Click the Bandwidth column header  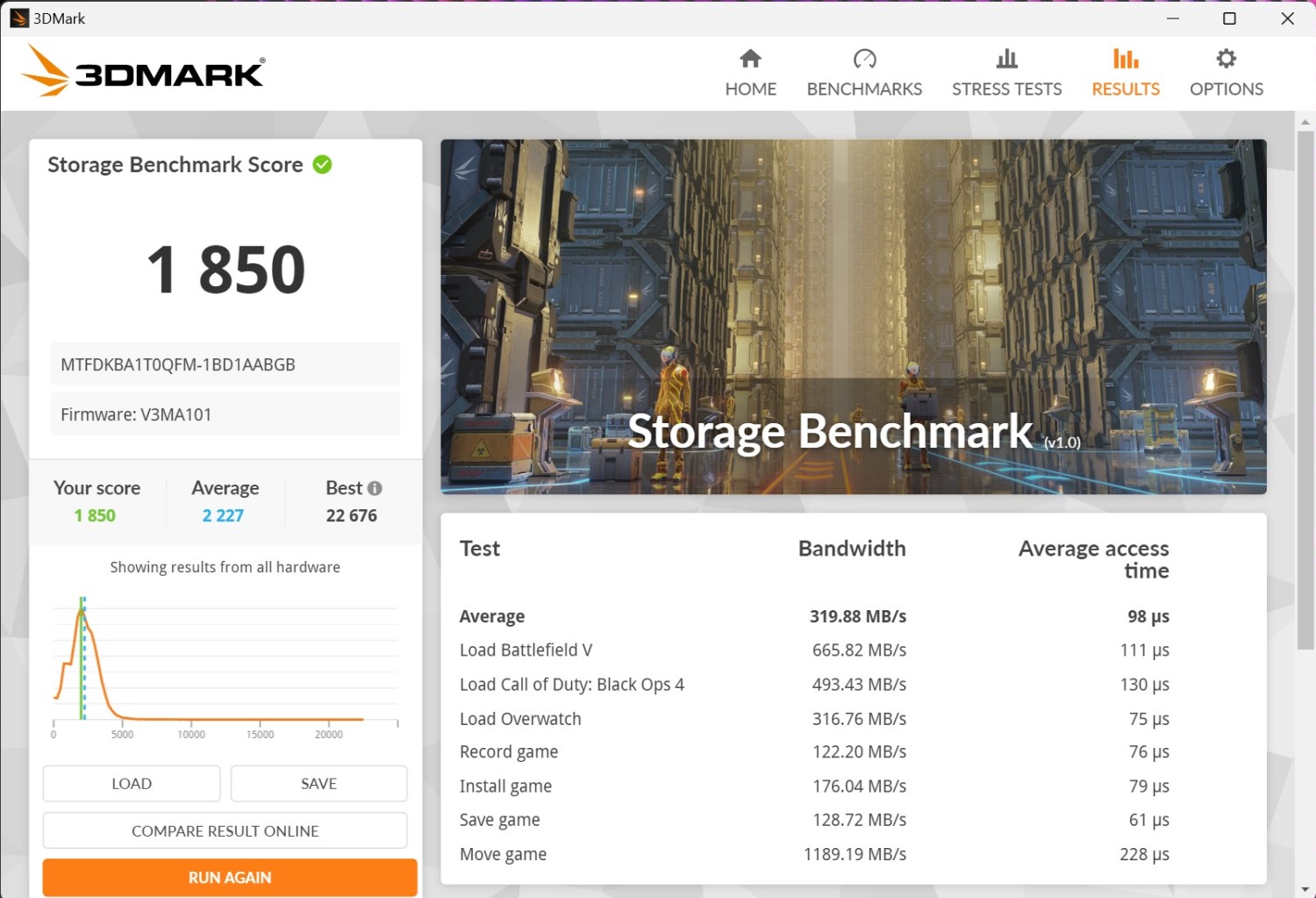852,549
